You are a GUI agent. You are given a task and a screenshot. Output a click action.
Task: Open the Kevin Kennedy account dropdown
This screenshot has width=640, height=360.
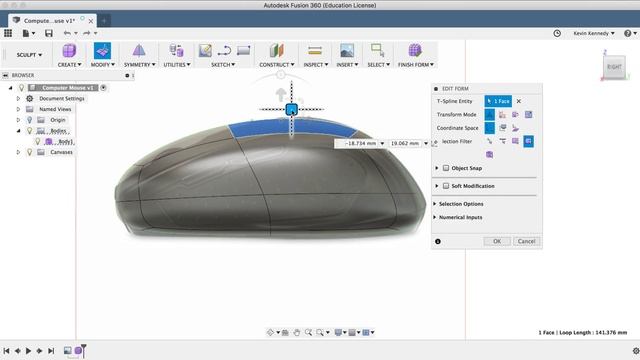click(x=593, y=33)
